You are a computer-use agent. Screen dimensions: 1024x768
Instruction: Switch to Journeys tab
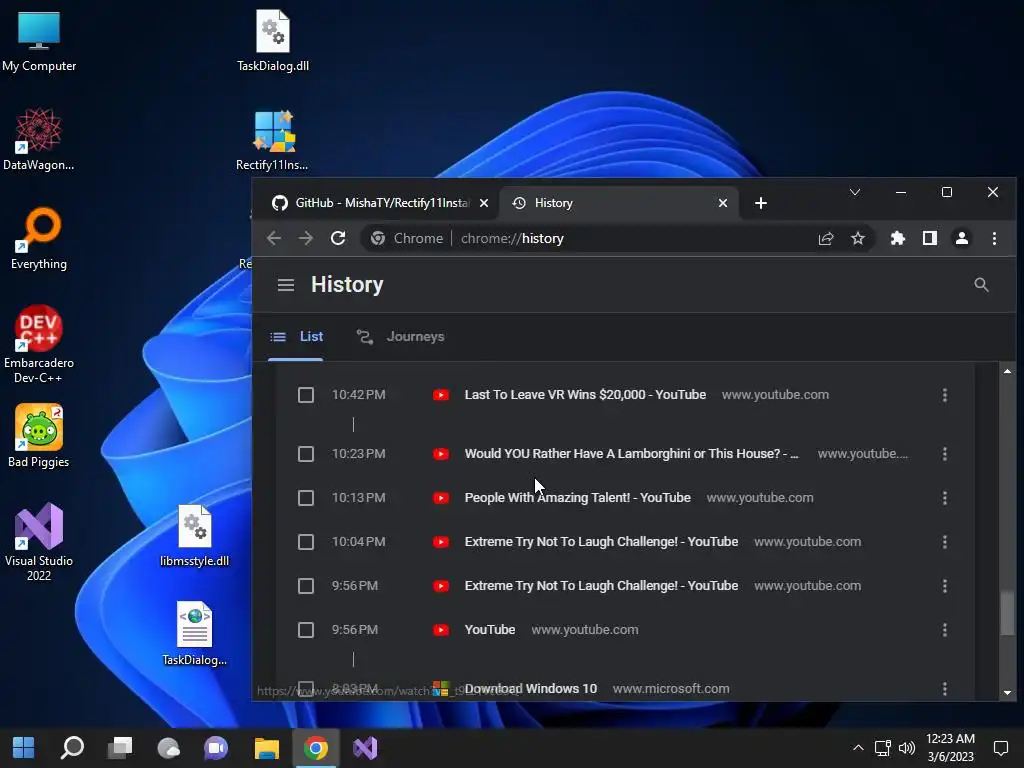point(400,337)
